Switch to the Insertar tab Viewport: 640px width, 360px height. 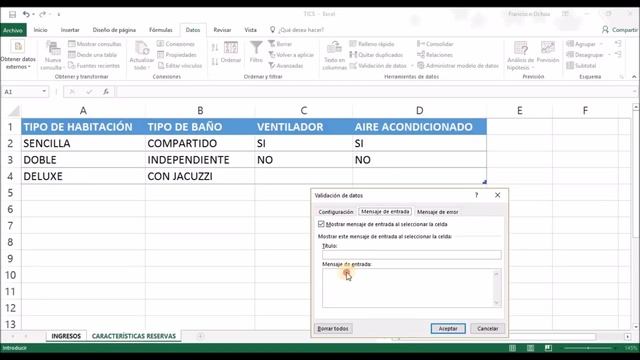click(x=70, y=30)
